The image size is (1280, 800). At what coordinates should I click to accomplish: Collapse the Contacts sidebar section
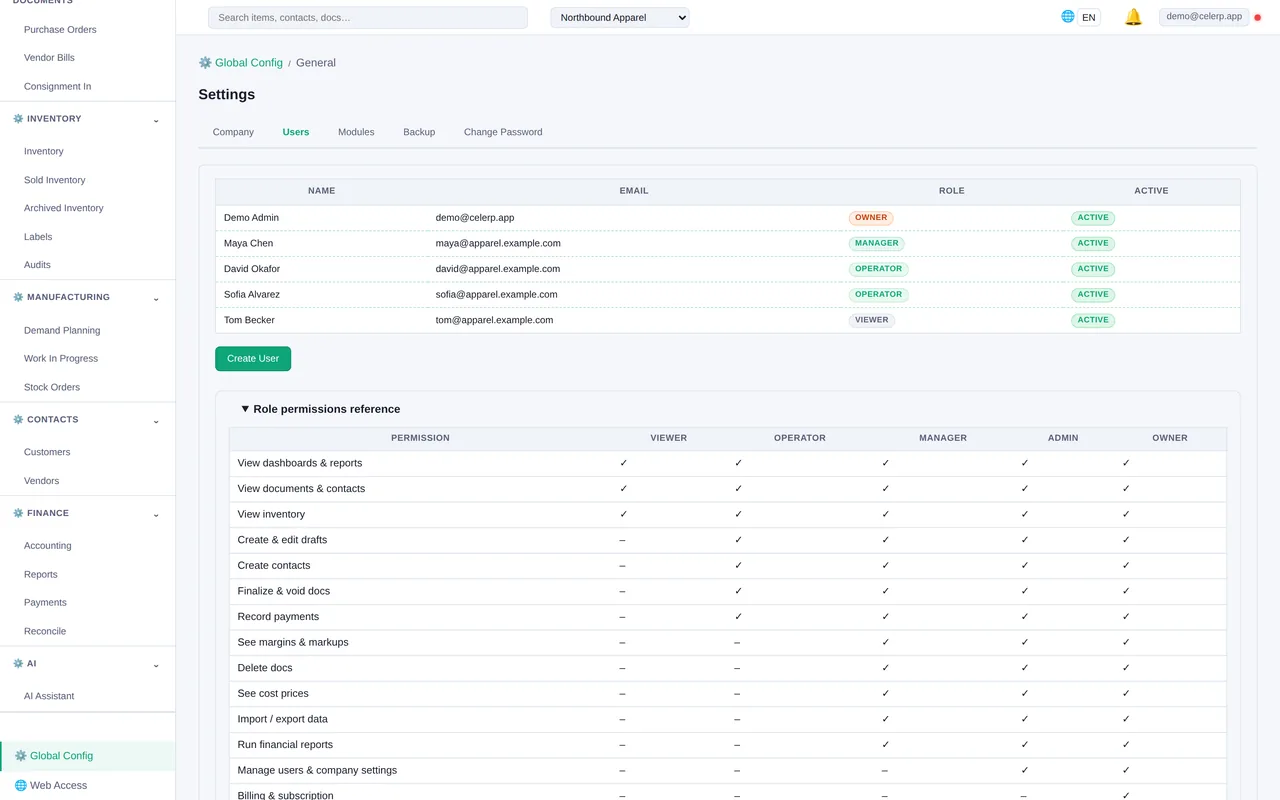pos(156,421)
